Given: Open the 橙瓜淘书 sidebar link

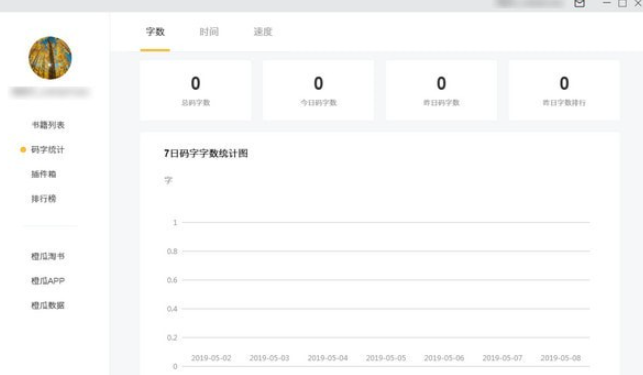Looking at the screenshot, I should point(48,256).
